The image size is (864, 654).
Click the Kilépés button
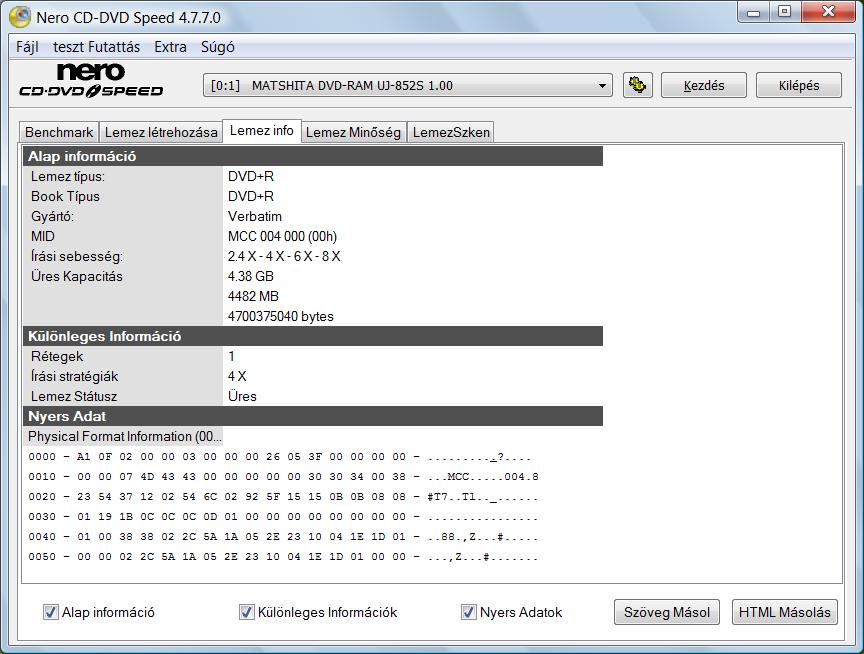click(x=798, y=85)
